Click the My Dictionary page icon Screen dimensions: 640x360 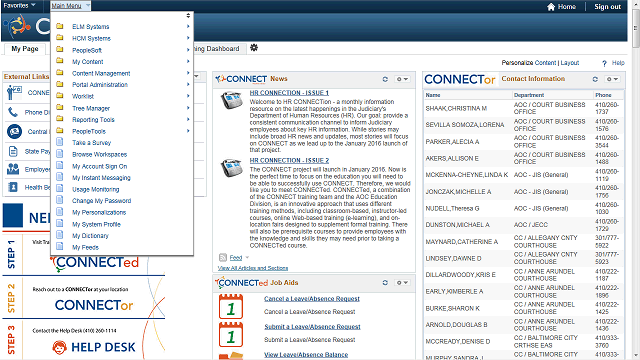point(60,235)
